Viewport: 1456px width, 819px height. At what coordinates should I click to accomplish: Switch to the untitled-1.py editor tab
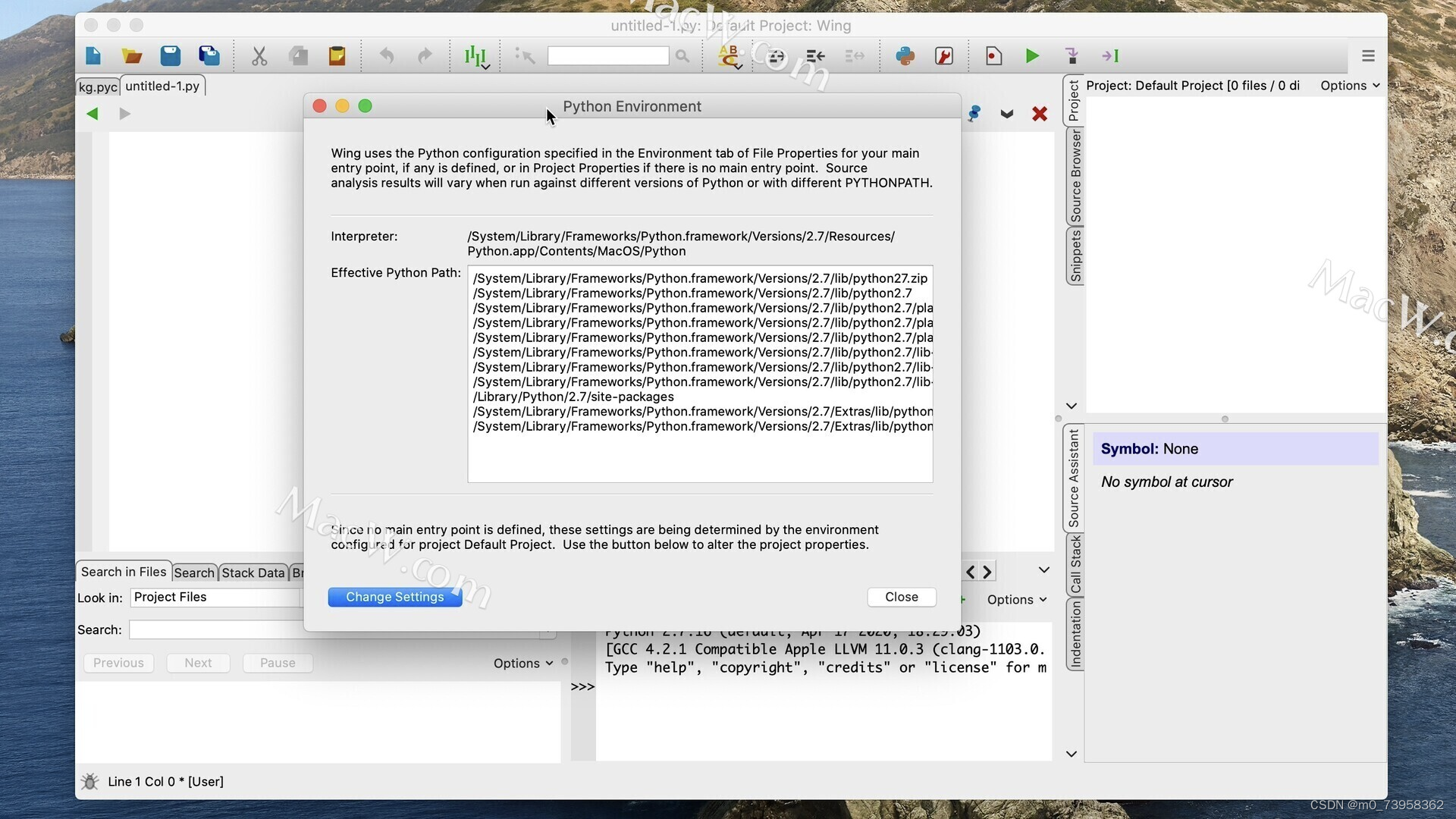(x=163, y=86)
